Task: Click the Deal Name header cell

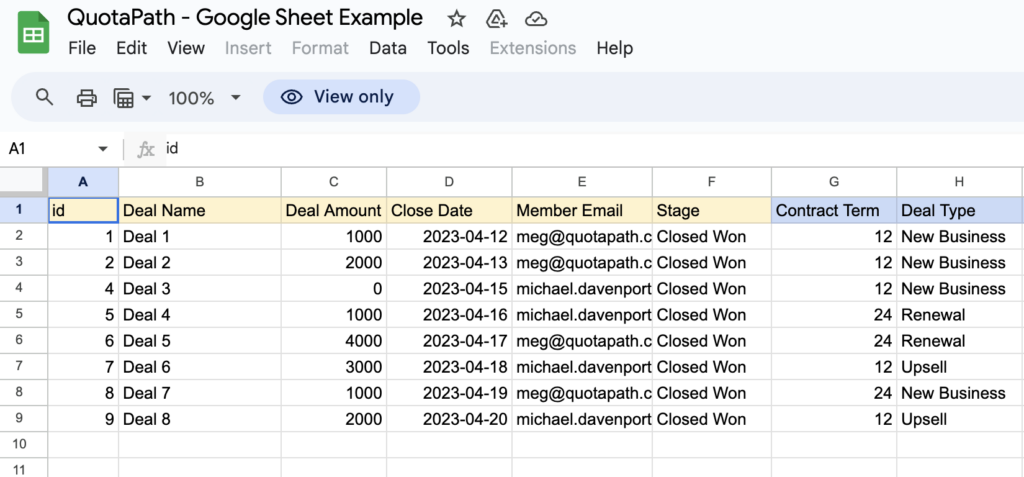Action: [200, 210]
